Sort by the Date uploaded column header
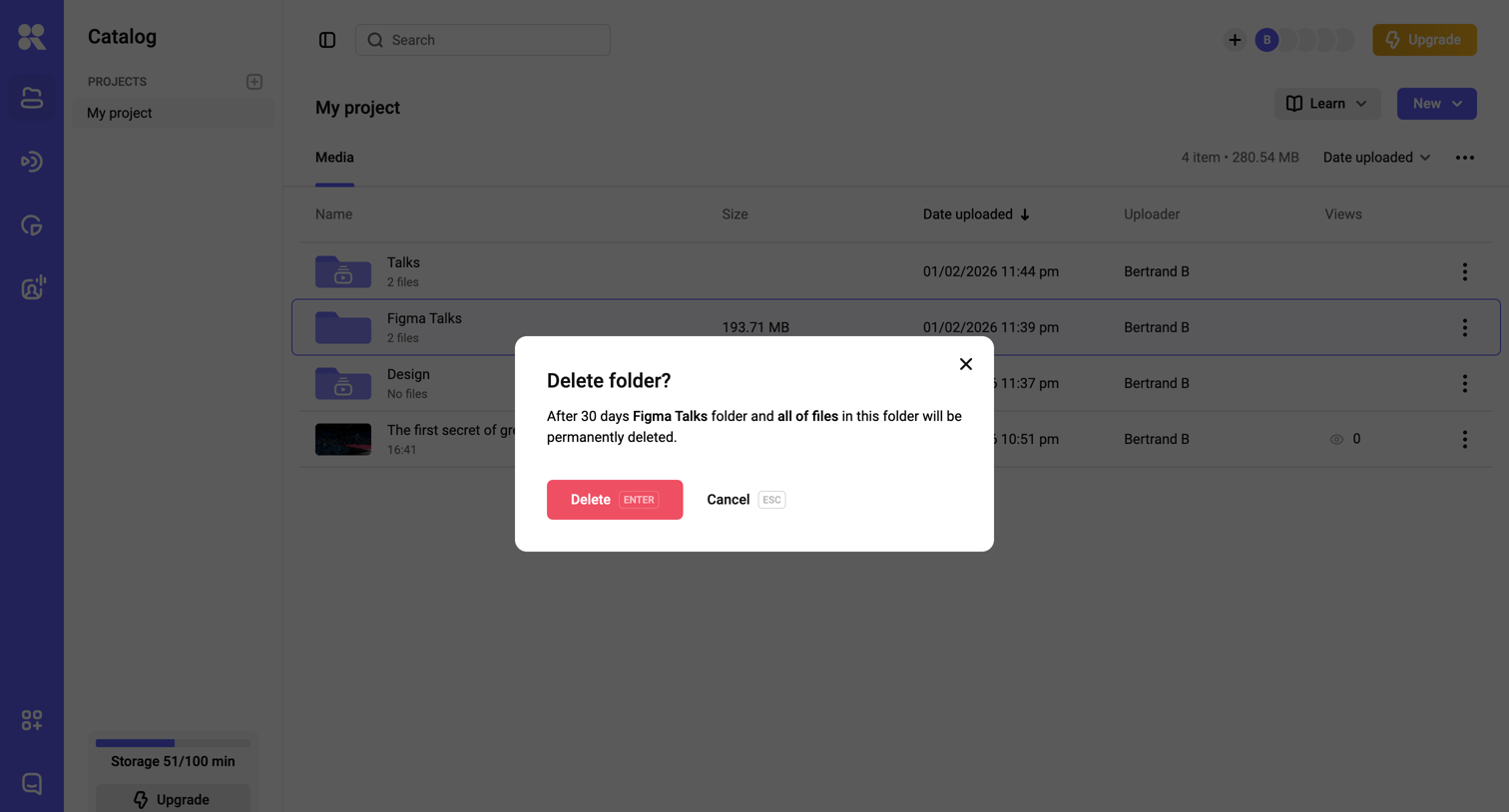The image size is (1509, 812). coord(967,214)
